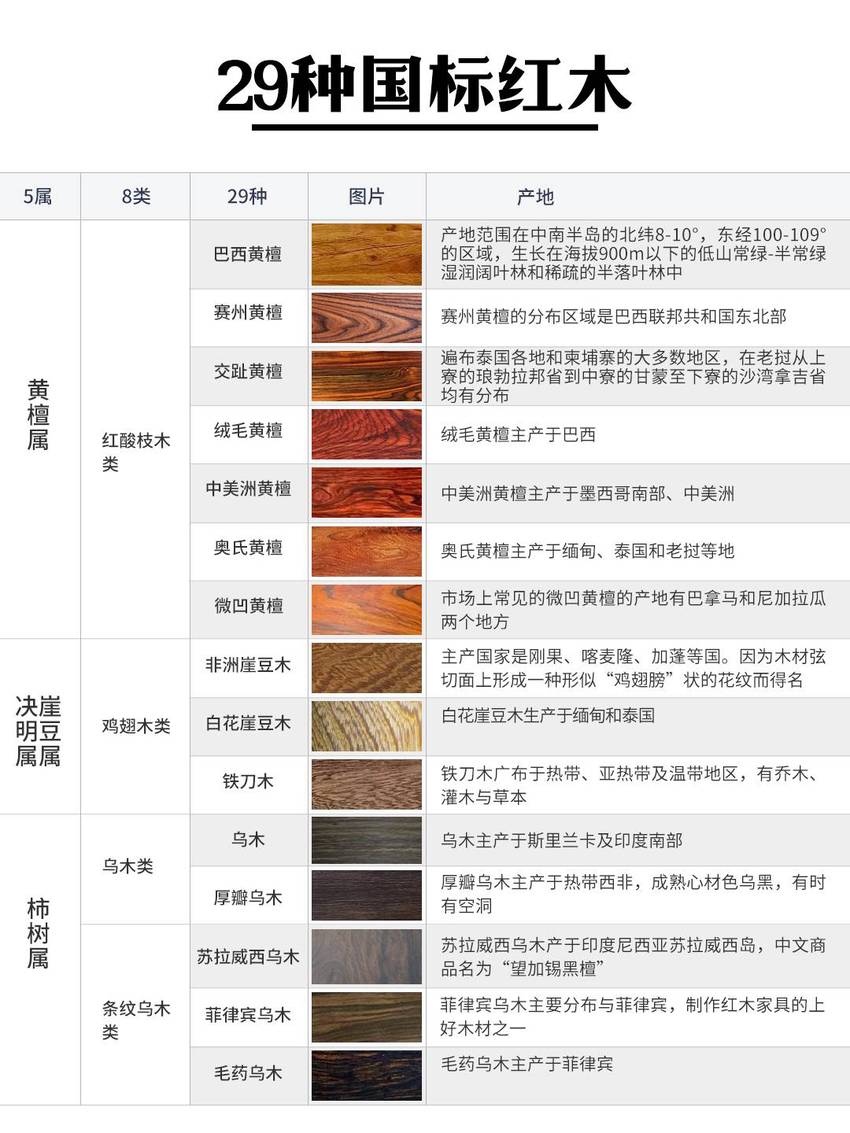Click the species name 苏拉威西乌木
The height and width of the screenshot is (1133, 850).
(x=248, y=957)
